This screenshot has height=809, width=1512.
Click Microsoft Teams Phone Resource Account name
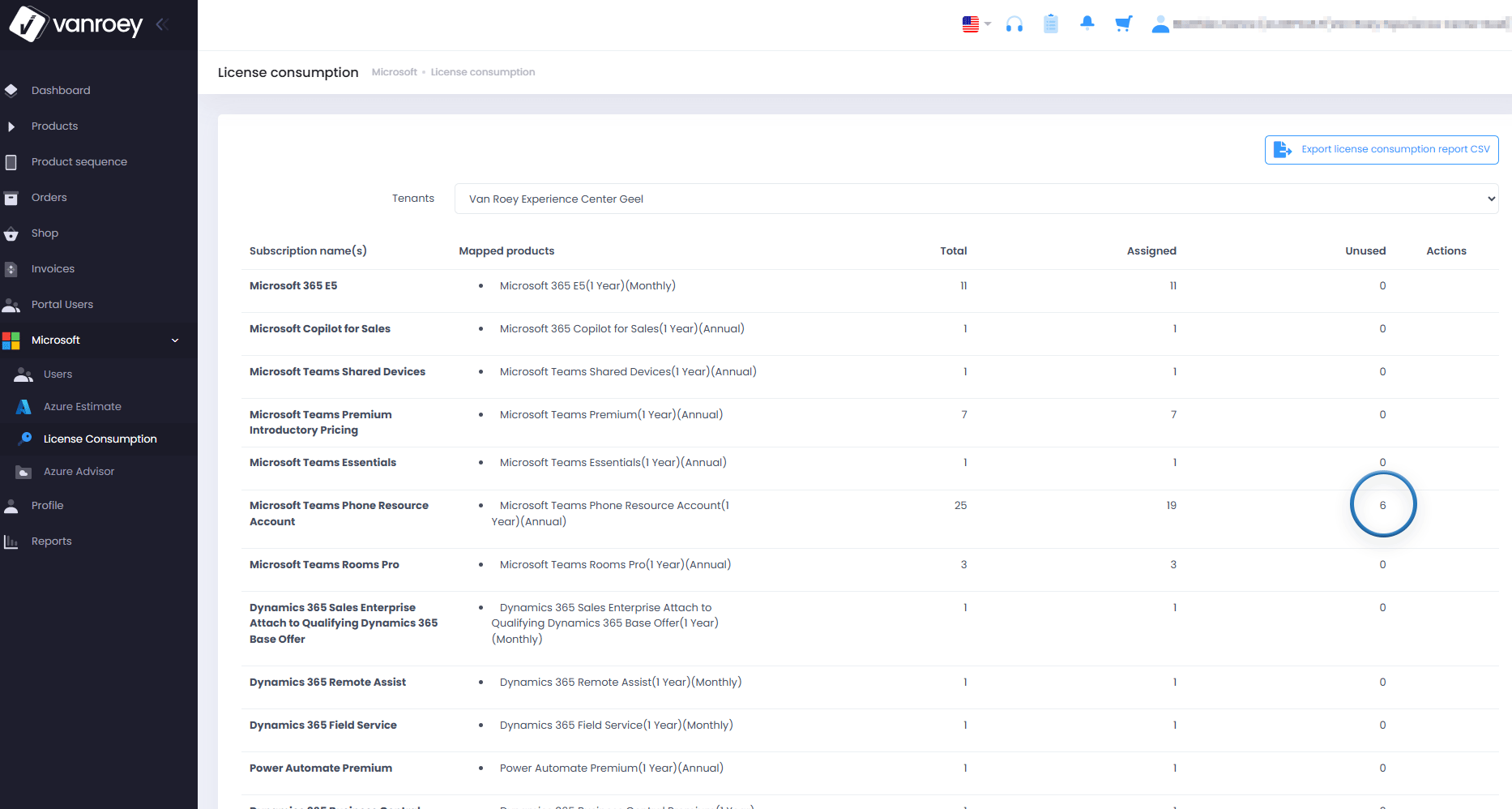tap(339, 513)
